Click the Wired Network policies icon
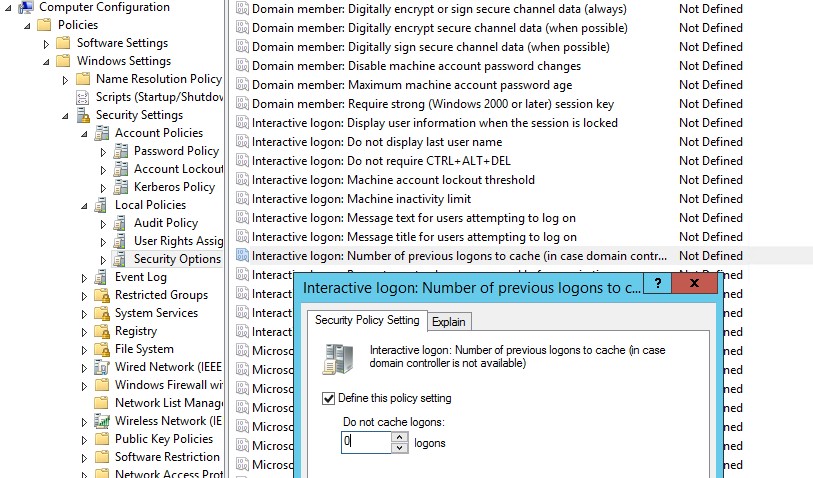 tap(101, 367)
